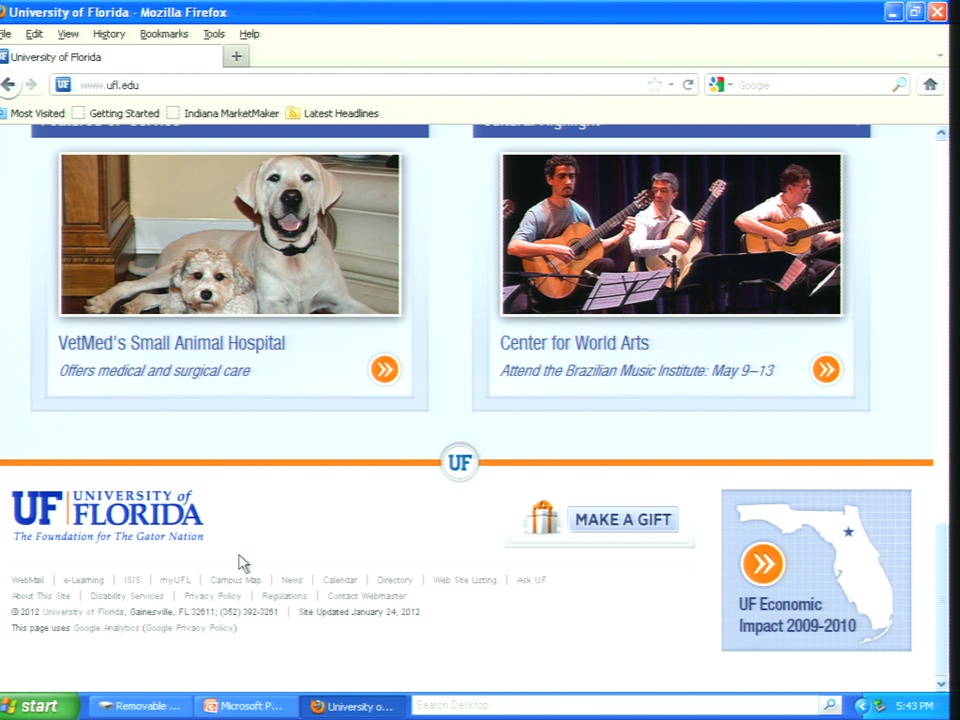Open the WebMail footer link
960x720 pixels.
click(x=28, y=580)
